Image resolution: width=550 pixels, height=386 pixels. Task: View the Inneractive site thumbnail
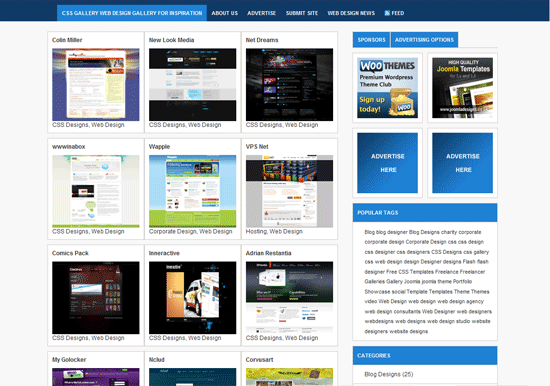193,298
